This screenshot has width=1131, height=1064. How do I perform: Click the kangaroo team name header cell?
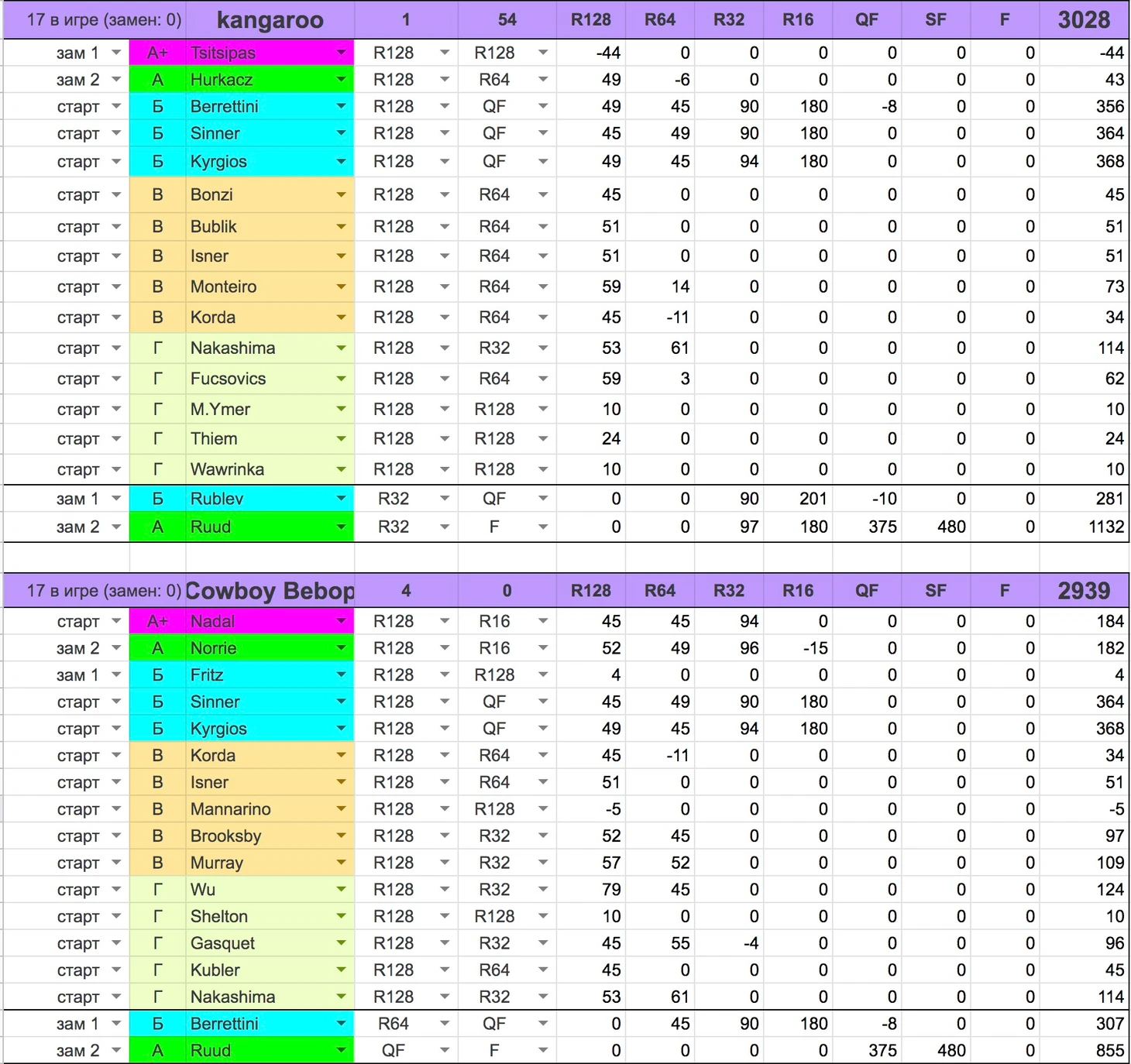pyautogui.click(x=270, y=20)
